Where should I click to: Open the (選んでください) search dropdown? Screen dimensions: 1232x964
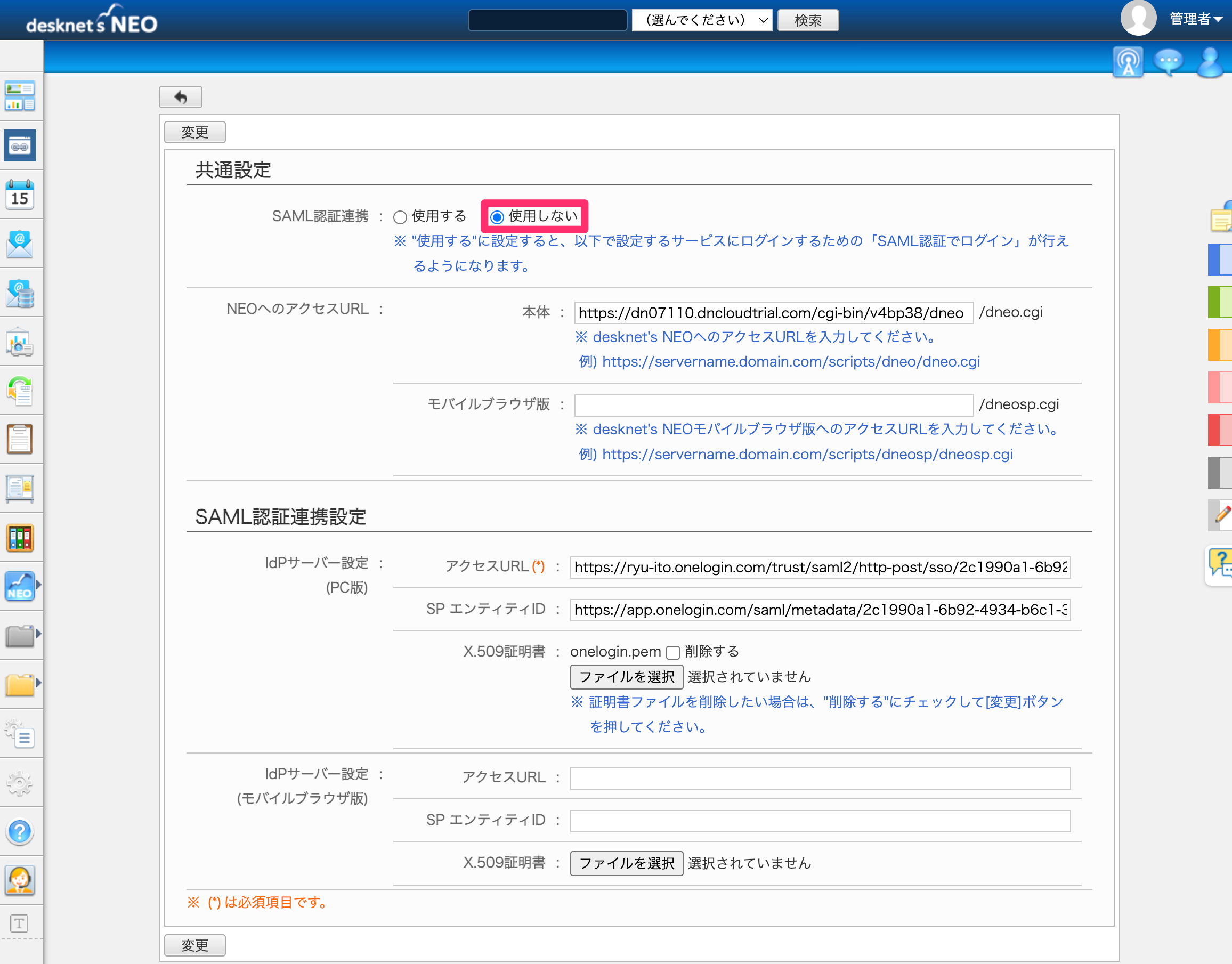[x=702, y=20]
